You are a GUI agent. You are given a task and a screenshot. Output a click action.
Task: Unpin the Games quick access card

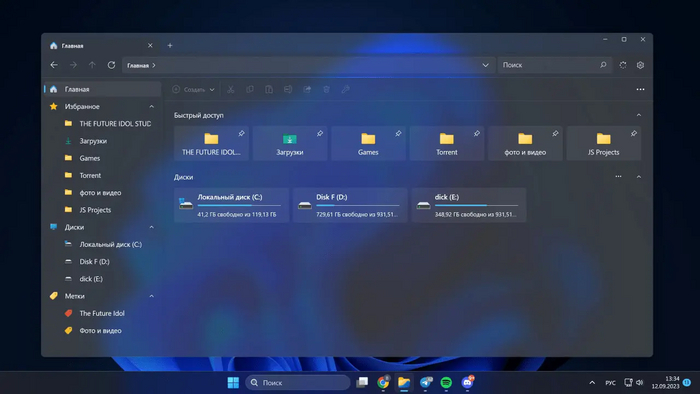[398, 133]
